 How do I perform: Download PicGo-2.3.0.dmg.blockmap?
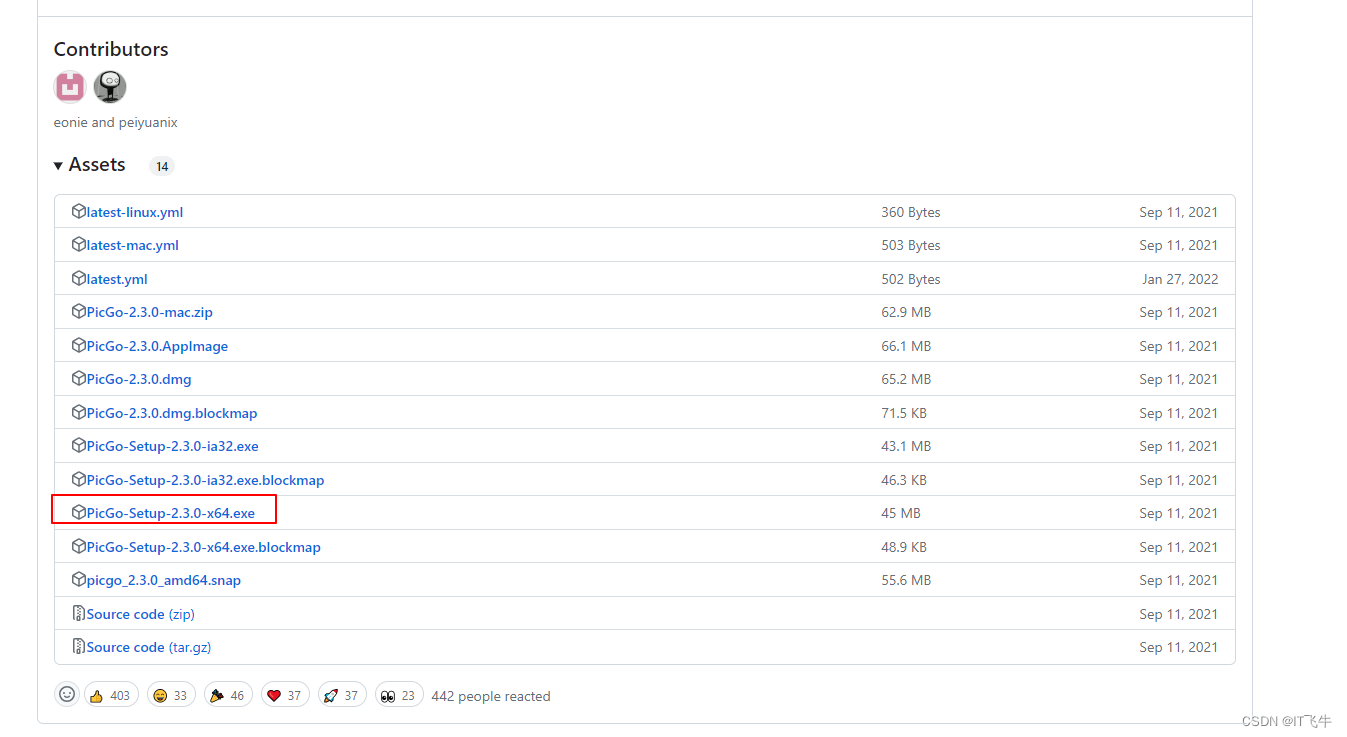pos(171,413)
